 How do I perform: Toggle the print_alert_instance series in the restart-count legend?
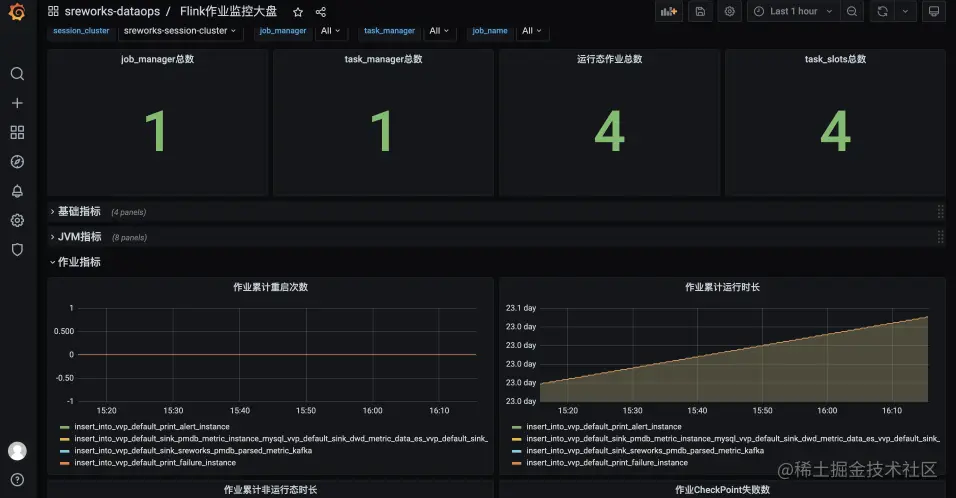pyautogui.click(x=152, y=427)
